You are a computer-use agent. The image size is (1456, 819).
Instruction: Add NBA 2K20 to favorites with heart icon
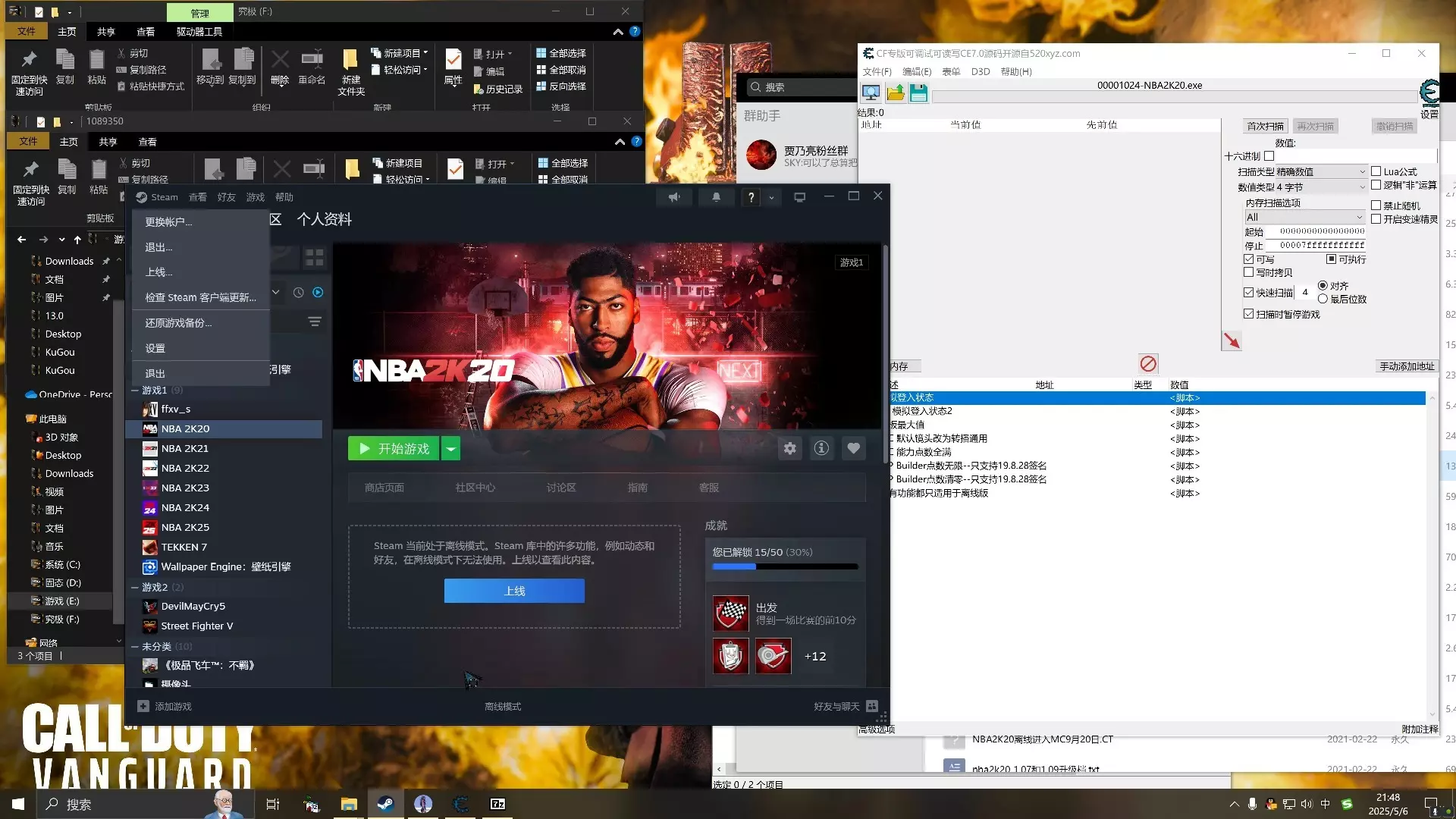point(853,448)
